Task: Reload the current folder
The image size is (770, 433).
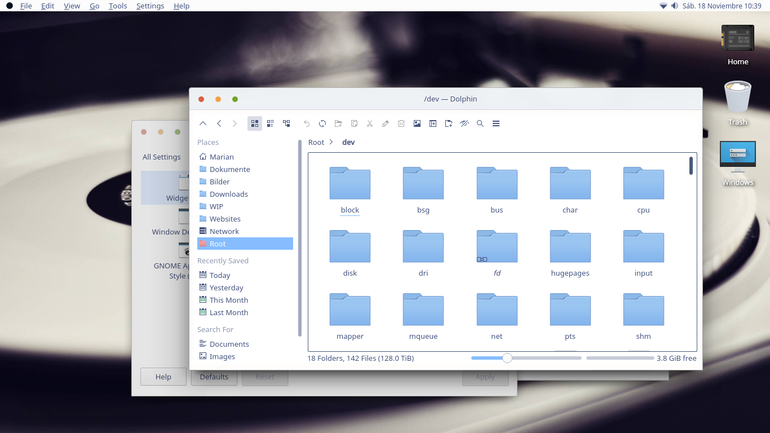Action: click(x=322, y=124)
